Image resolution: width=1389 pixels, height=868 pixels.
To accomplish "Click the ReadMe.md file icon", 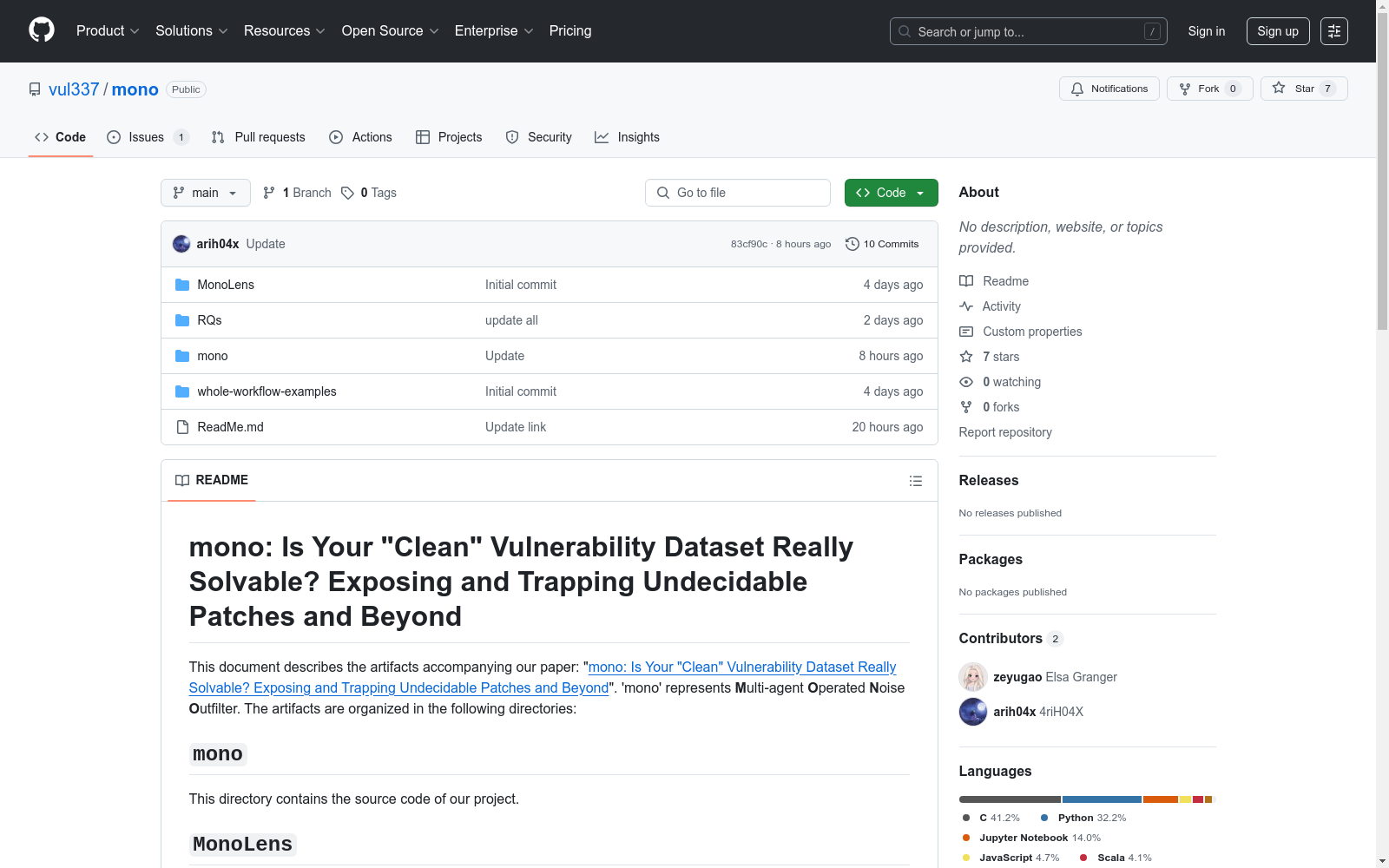I will point(182,427).
